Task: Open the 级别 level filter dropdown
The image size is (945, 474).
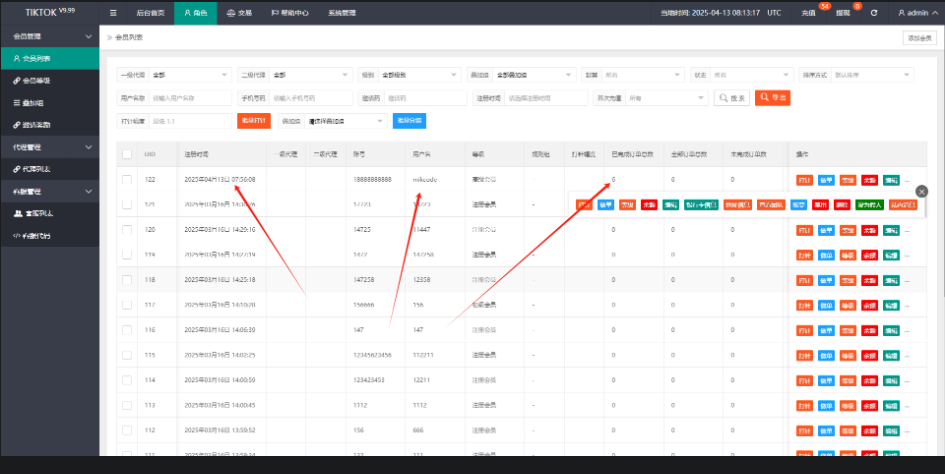Action: point(419,75)
